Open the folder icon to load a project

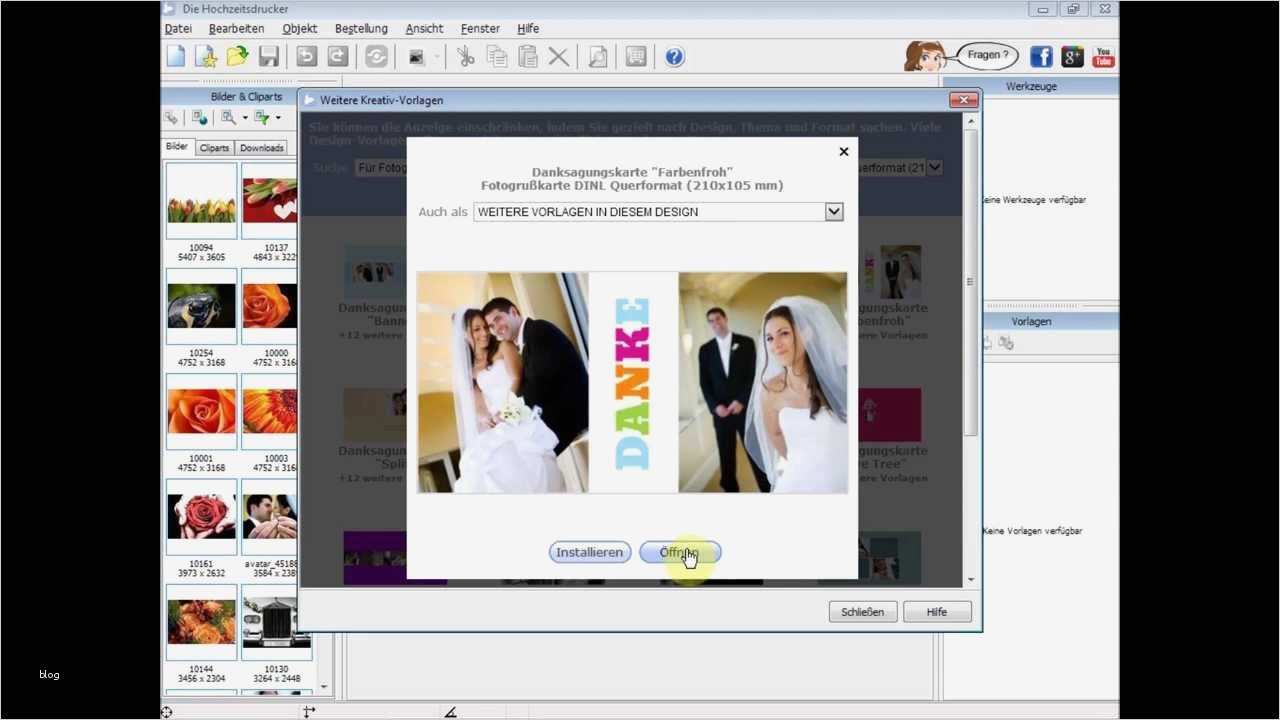pyautogui.click(x=237, y=57)
